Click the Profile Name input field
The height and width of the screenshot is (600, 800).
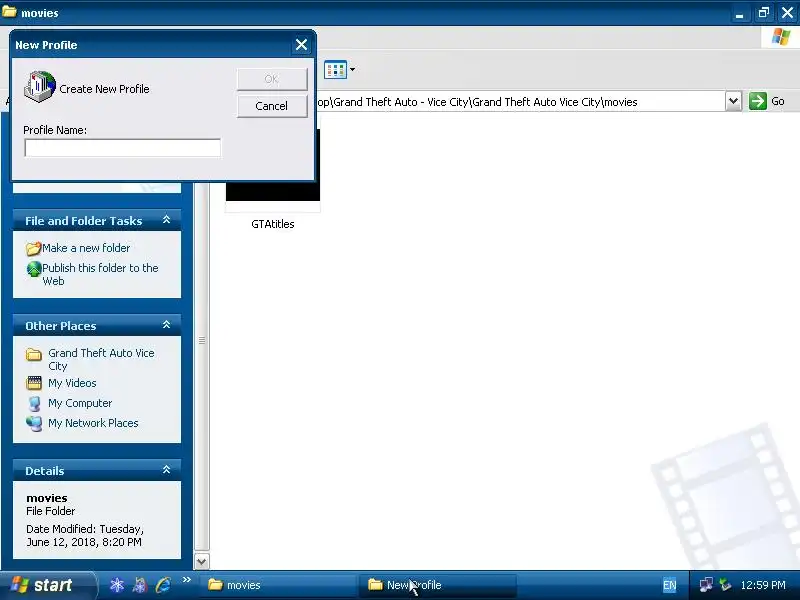click(x=122, y=148)
